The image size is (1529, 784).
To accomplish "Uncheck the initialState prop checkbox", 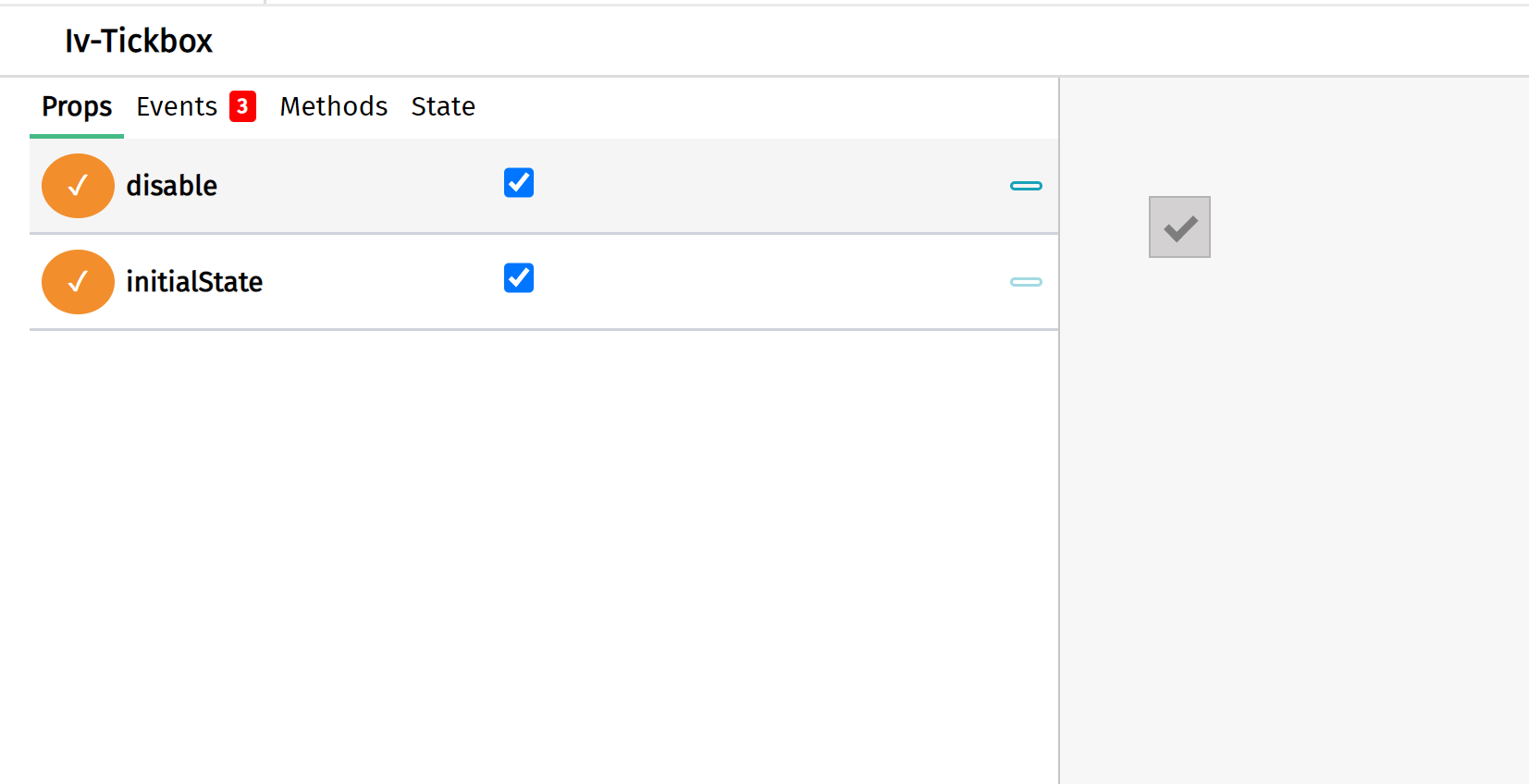I will tap(519, 277).
